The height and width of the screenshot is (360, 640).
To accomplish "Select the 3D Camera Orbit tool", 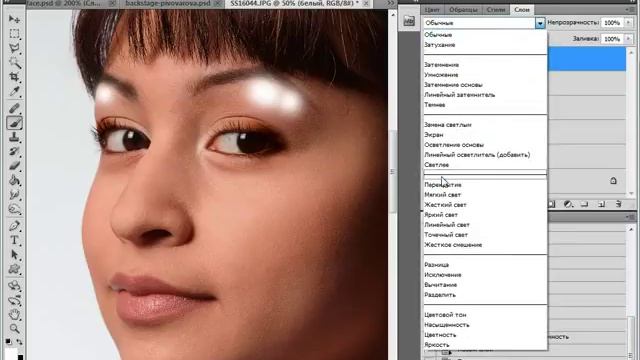I will point(14,300).
